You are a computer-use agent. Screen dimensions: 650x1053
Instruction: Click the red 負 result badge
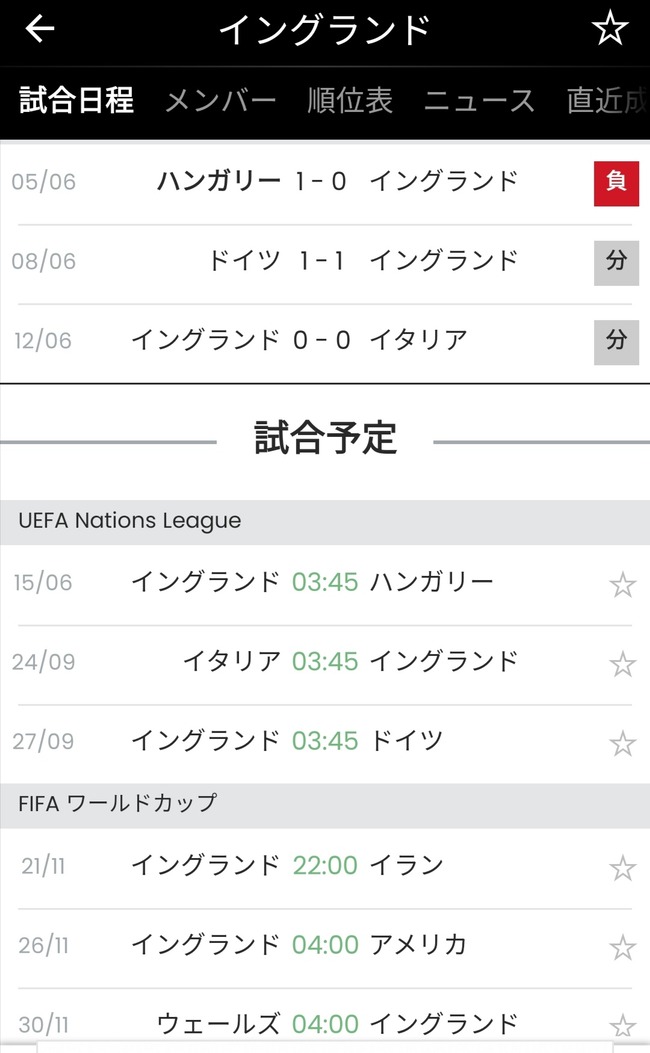(x=616, y=183)
